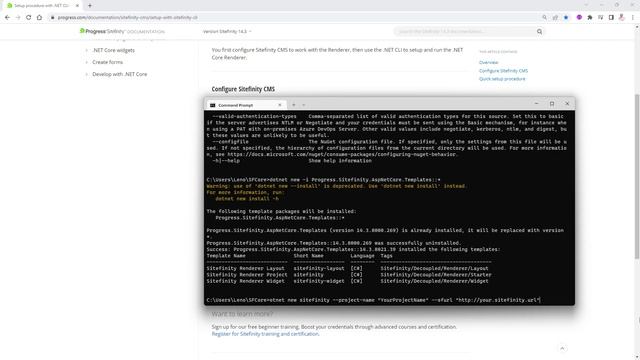This screenshot has width=640, height=360.
Task: Select the Setup procedure browser tab
Action: click(x=42, y=6)
